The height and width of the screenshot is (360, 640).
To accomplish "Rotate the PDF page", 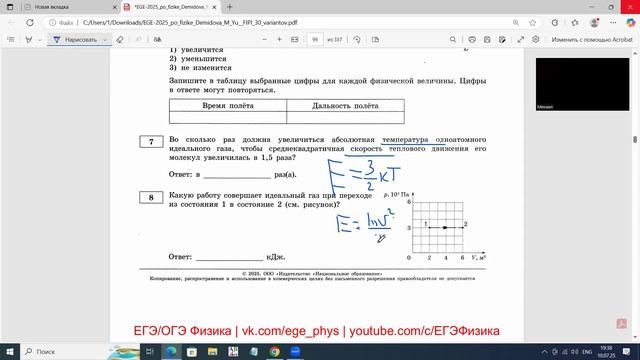I will point(357,40).
